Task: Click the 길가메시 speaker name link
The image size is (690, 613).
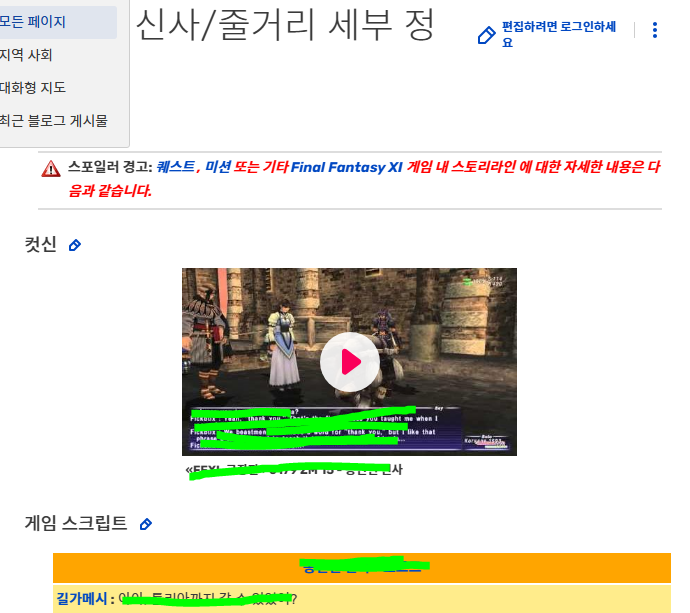Action: 81,598
